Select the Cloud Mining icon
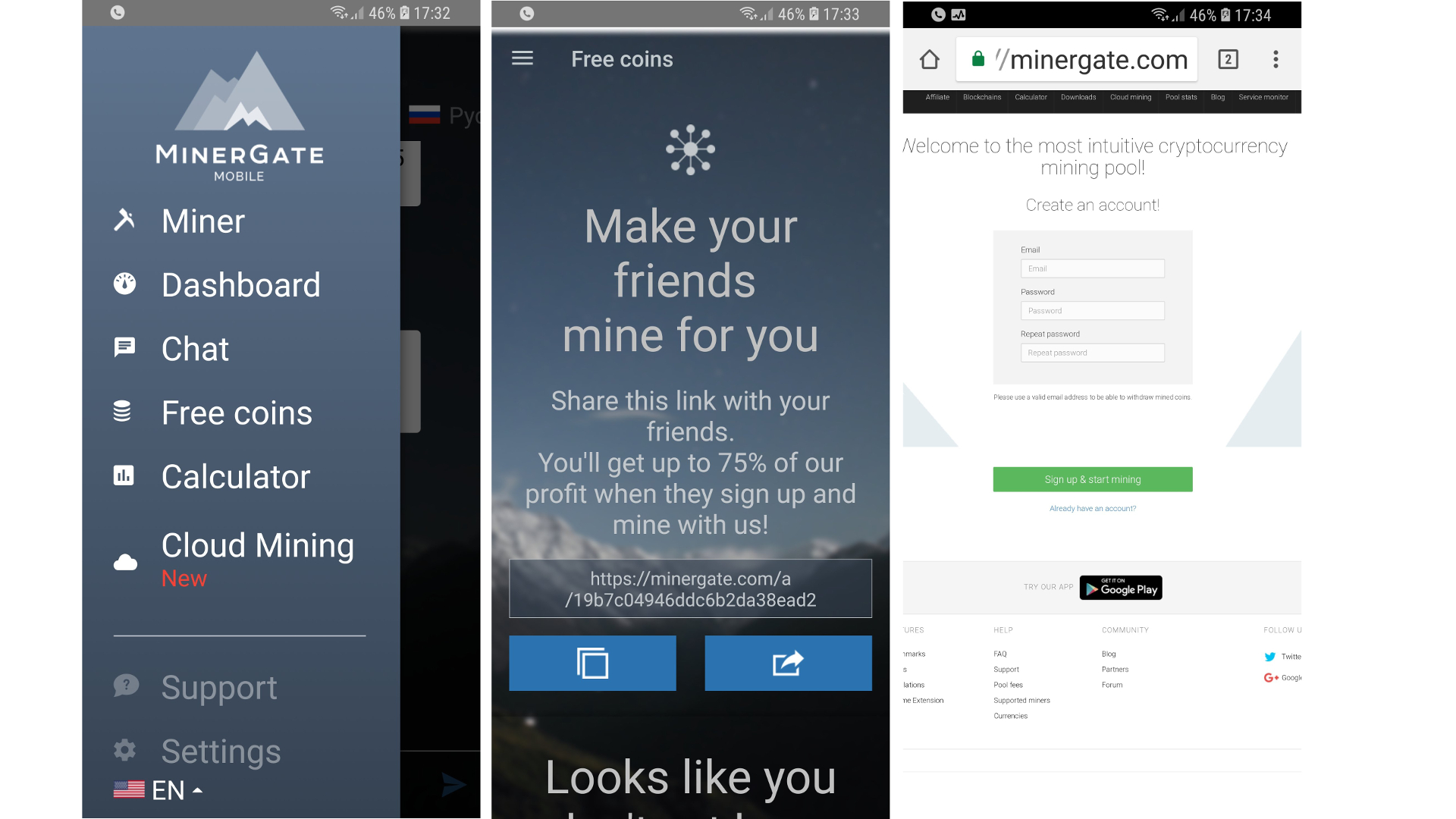Screen dimensions: 1456x819 125,560
